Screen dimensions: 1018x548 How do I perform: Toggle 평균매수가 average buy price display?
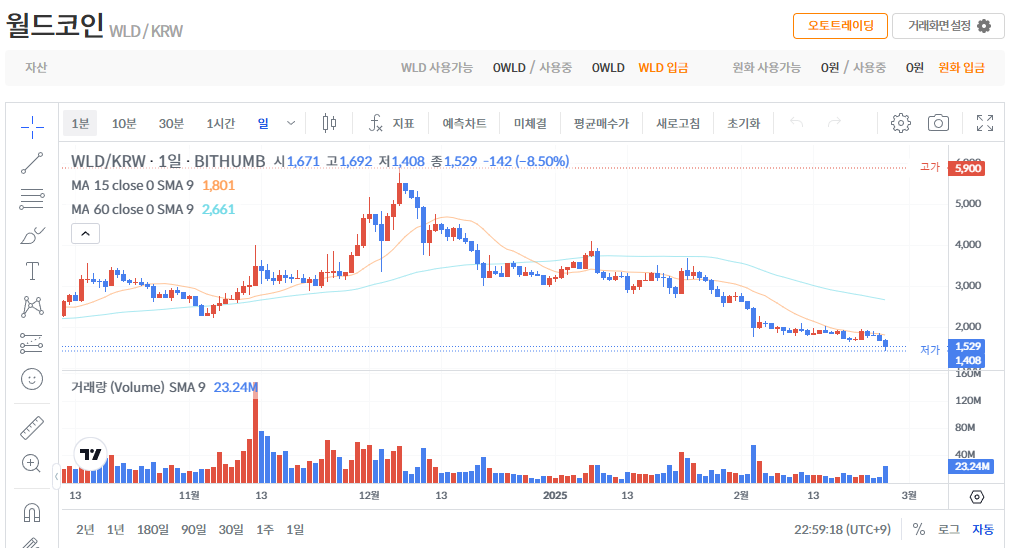601,123
